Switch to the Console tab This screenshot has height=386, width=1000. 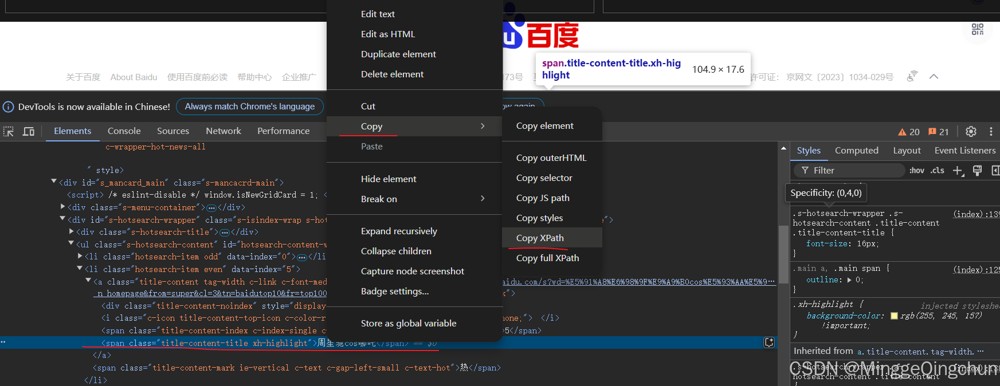[124, 131]
